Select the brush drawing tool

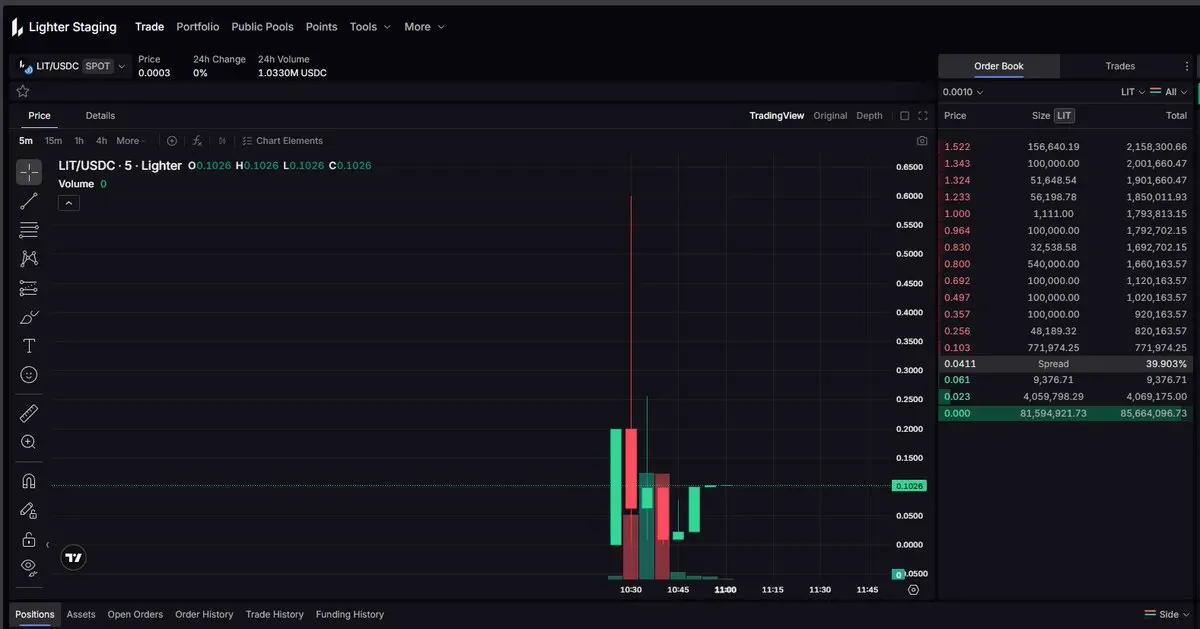click(x=29, y=317)
